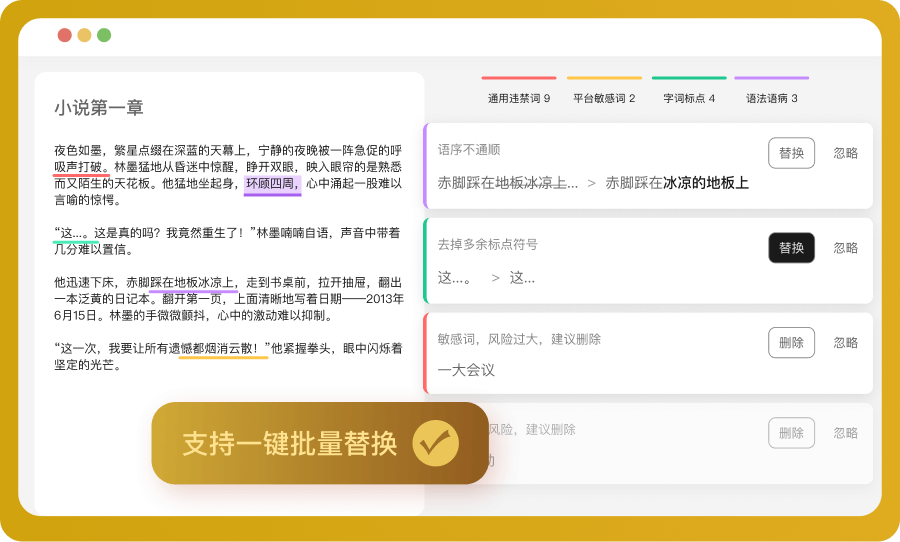Ignore the 去掉多余标点符号 suggestion
Image resolution: width=900 pixels, height=542 pixels.
(845, 248)
